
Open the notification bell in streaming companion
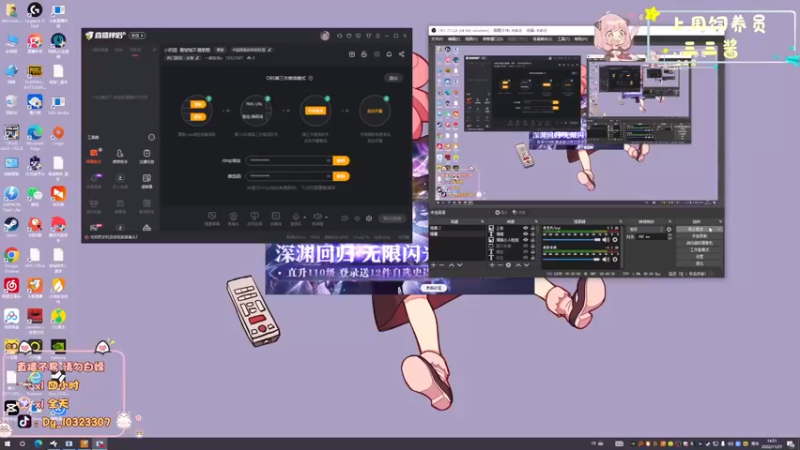389,54
